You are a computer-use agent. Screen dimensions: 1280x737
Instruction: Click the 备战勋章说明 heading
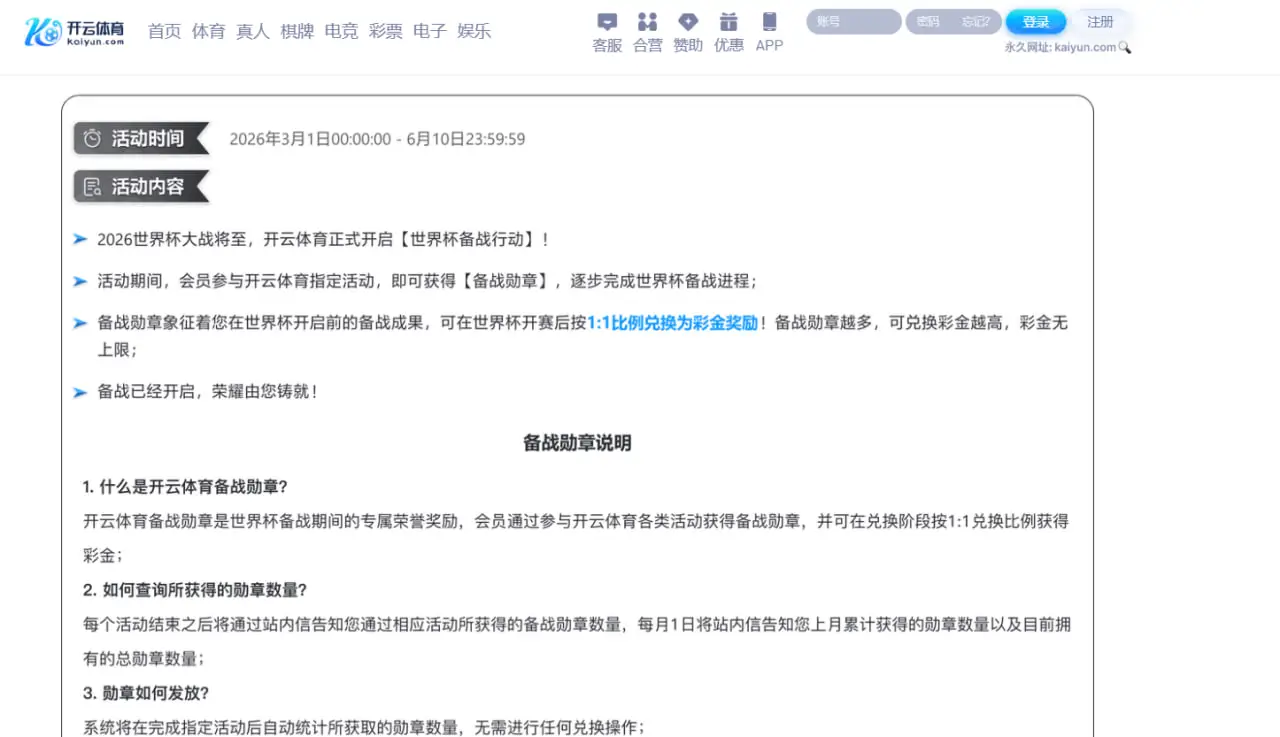pos(577,443)
